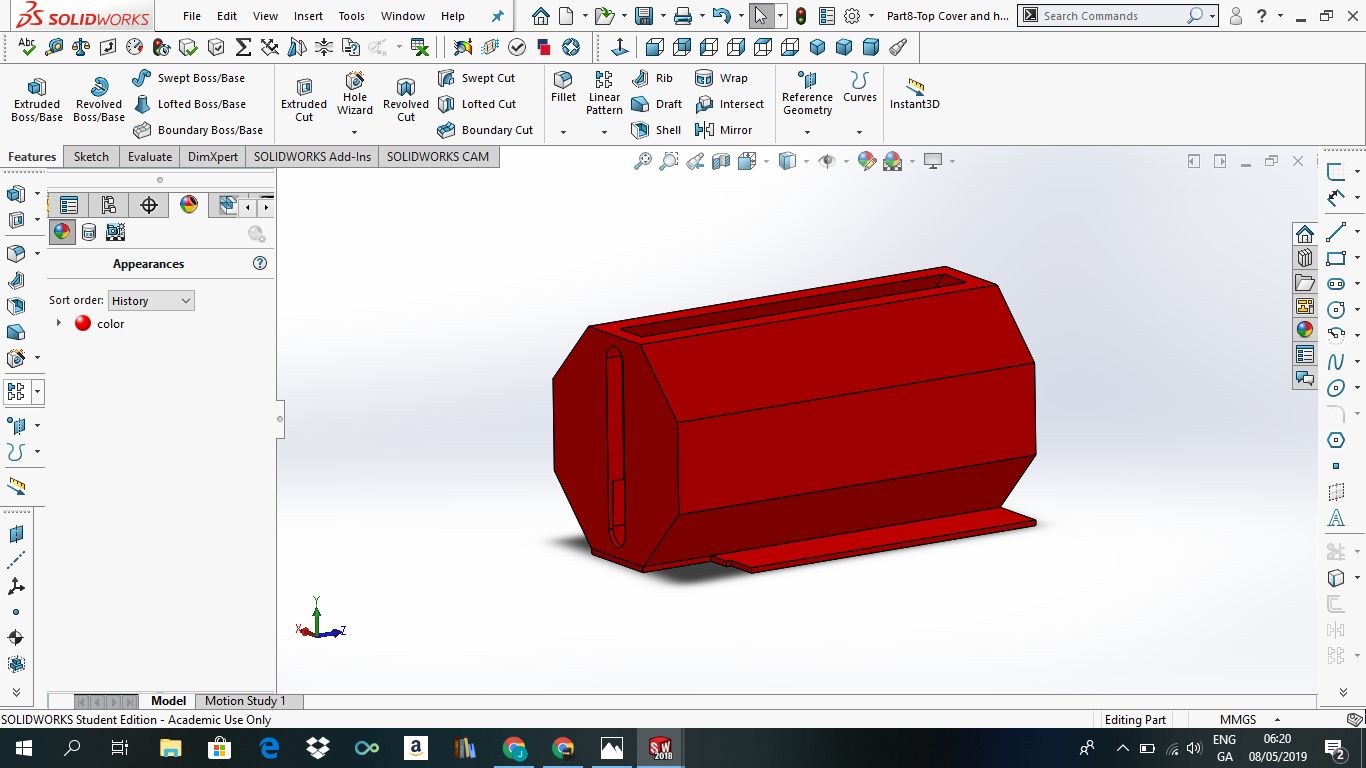Screen dimensions: 1366x768
Task: Open Equations sigma icon
Action: coord(243,47)
